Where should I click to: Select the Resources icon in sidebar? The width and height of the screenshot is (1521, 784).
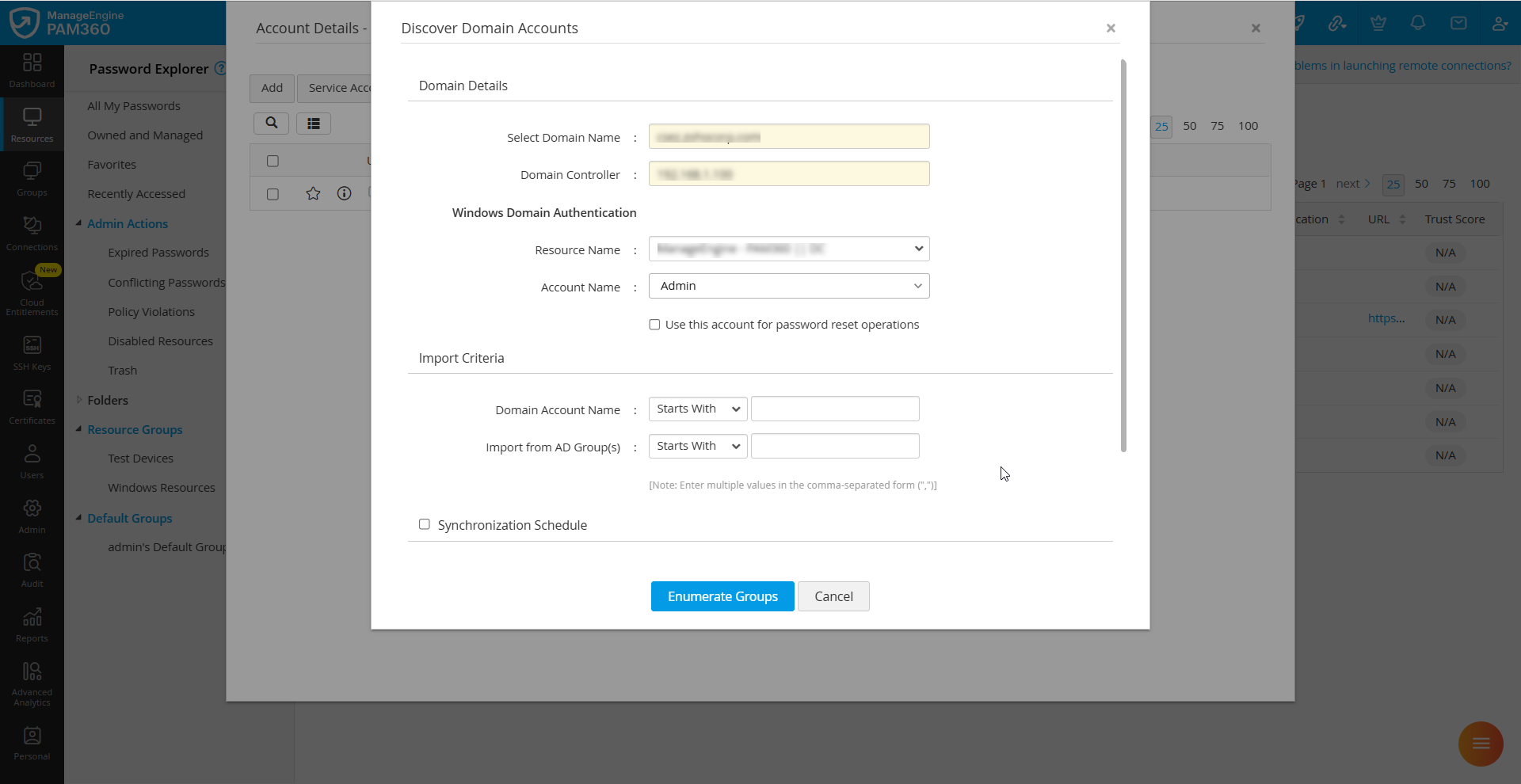click(32, 123)
